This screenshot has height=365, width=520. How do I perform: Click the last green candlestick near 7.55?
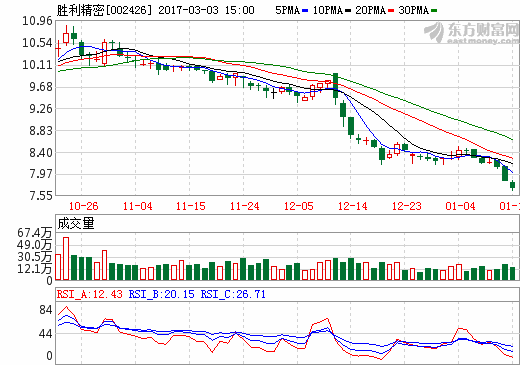point(513,185)
